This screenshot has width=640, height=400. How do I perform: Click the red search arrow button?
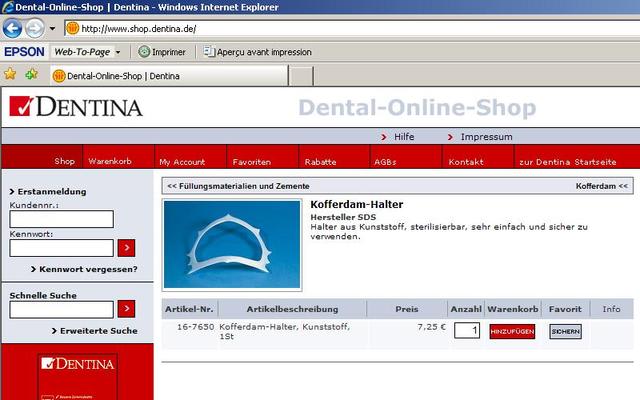coord(127,309)
